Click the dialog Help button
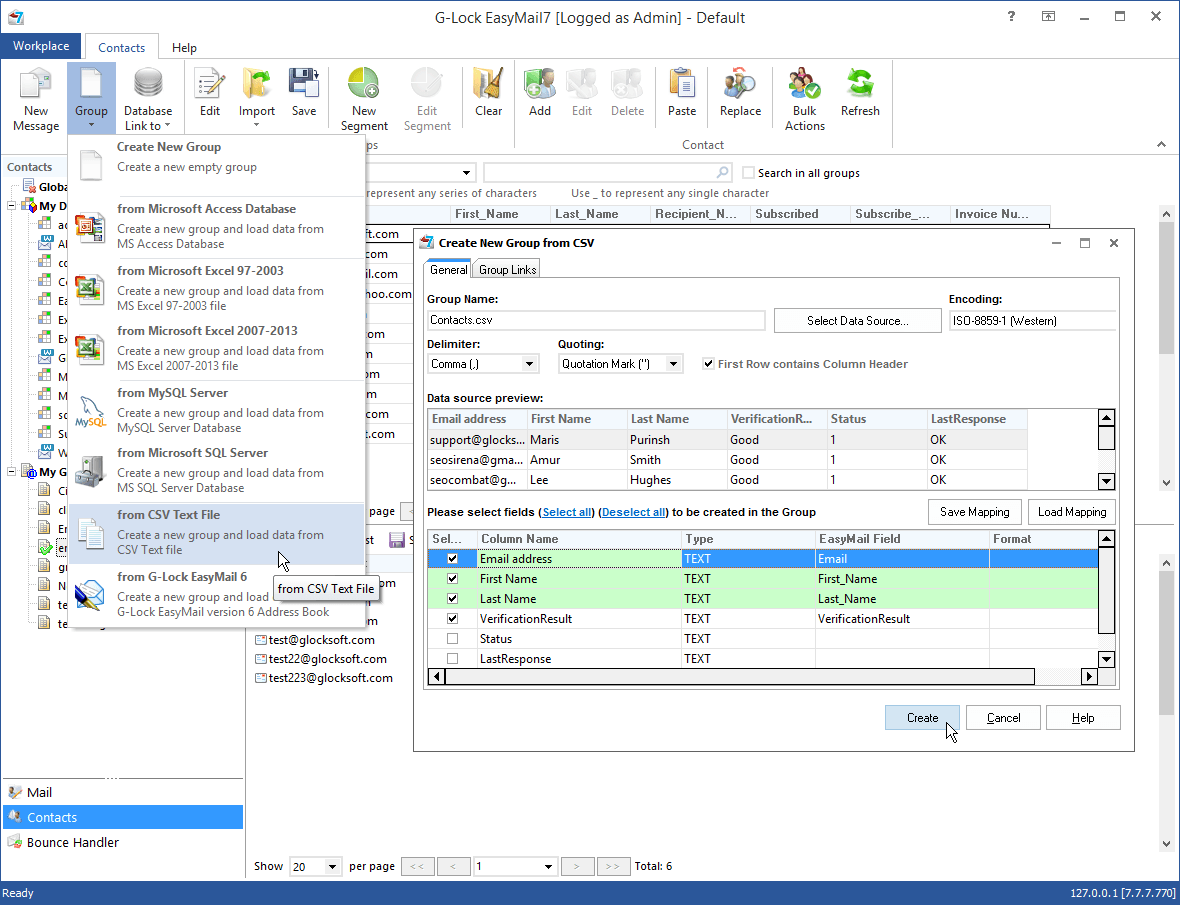Image resolution: width=1180 pixels, height=905 pixels. pos(1083,718)
